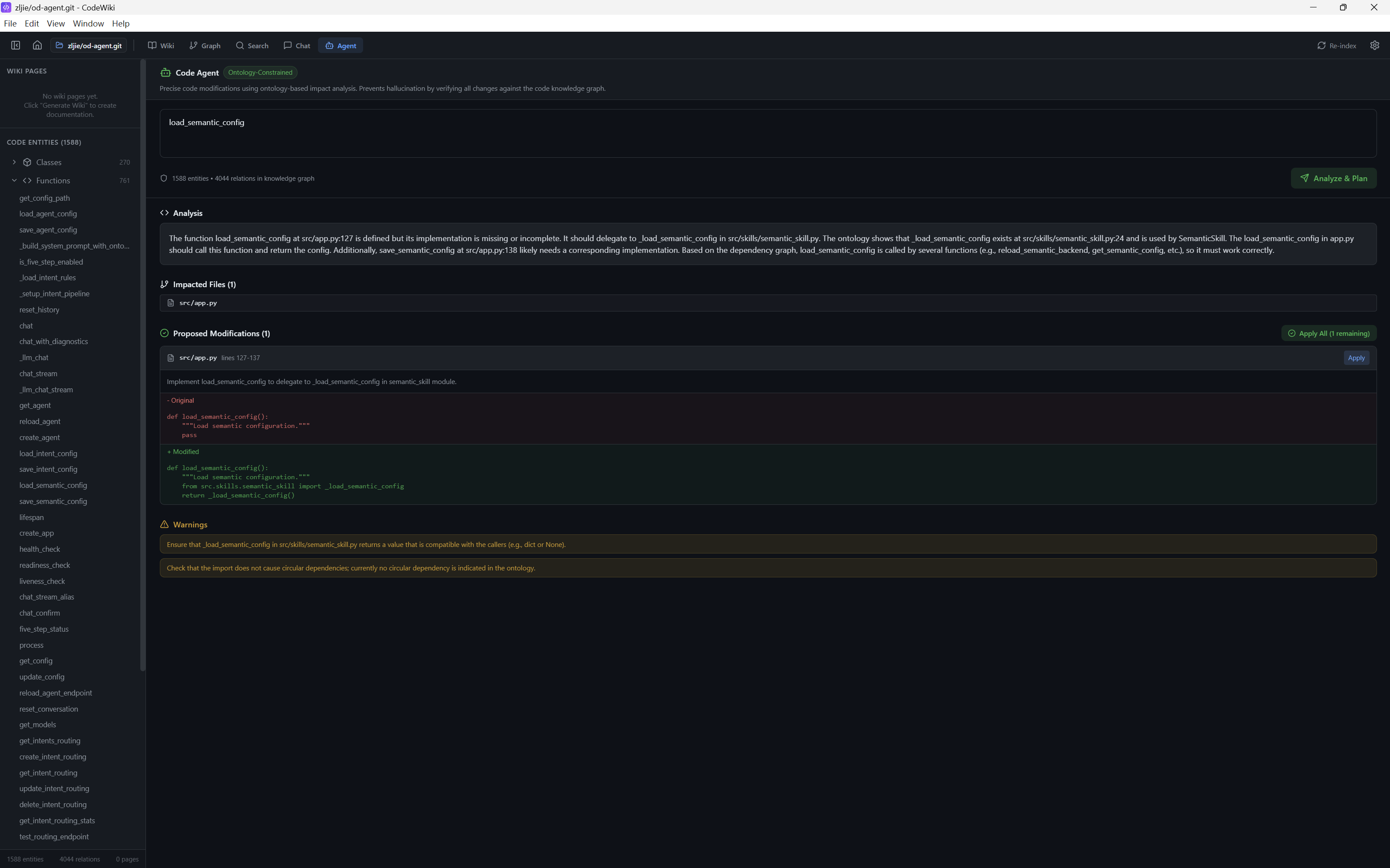
Task: Click the 4044 relations status bar entry
Action: pyautogui.click(x=80, y=859)
